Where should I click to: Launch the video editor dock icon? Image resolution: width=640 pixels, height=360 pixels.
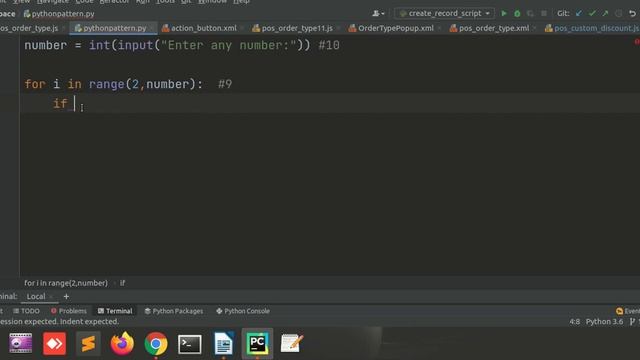point(20,343)
